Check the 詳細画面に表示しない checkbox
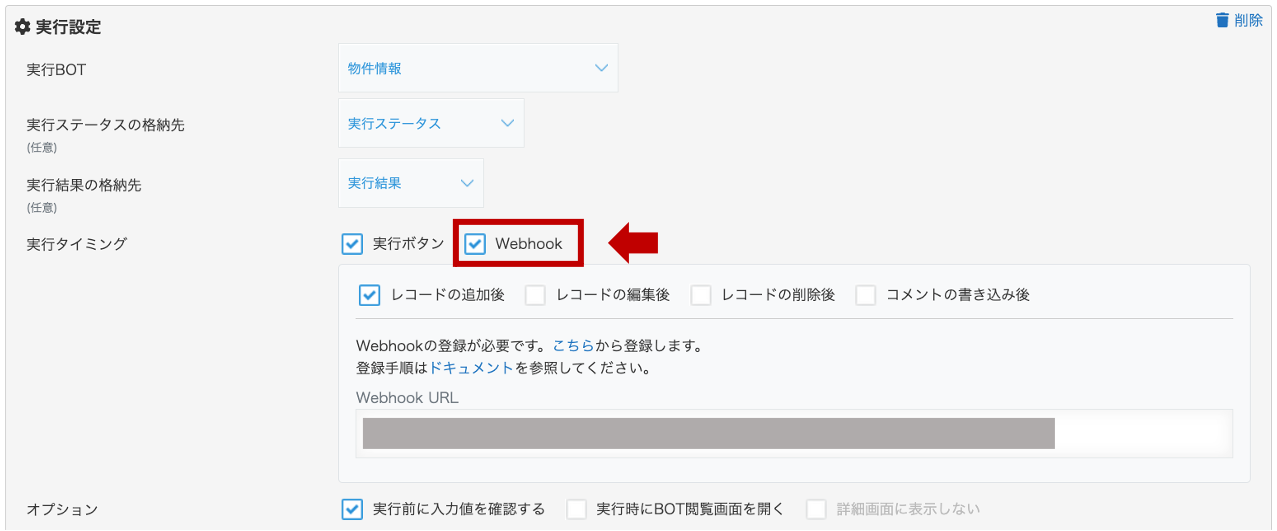Image resolution: width=1277 pixels, height=531 pixels. point(817,509)
